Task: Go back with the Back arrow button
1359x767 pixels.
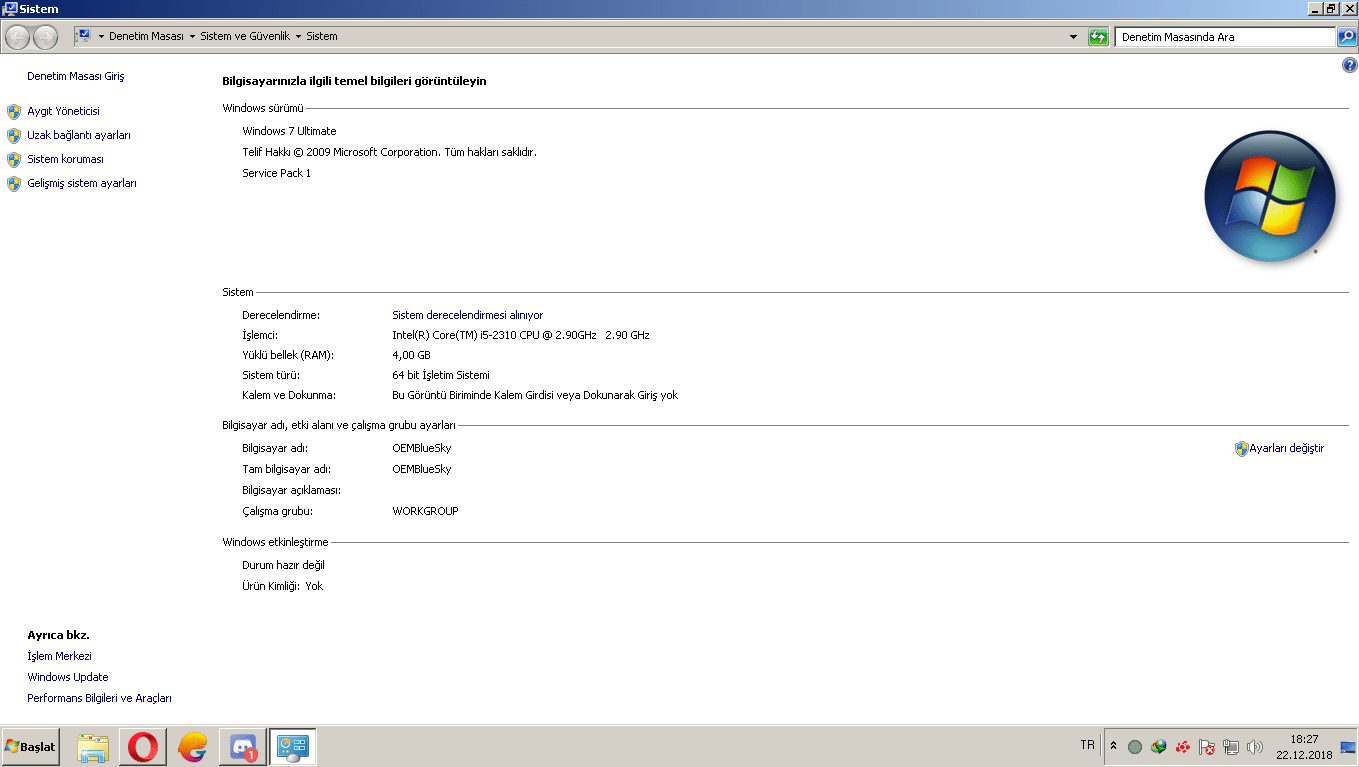Action: point(18,37)
